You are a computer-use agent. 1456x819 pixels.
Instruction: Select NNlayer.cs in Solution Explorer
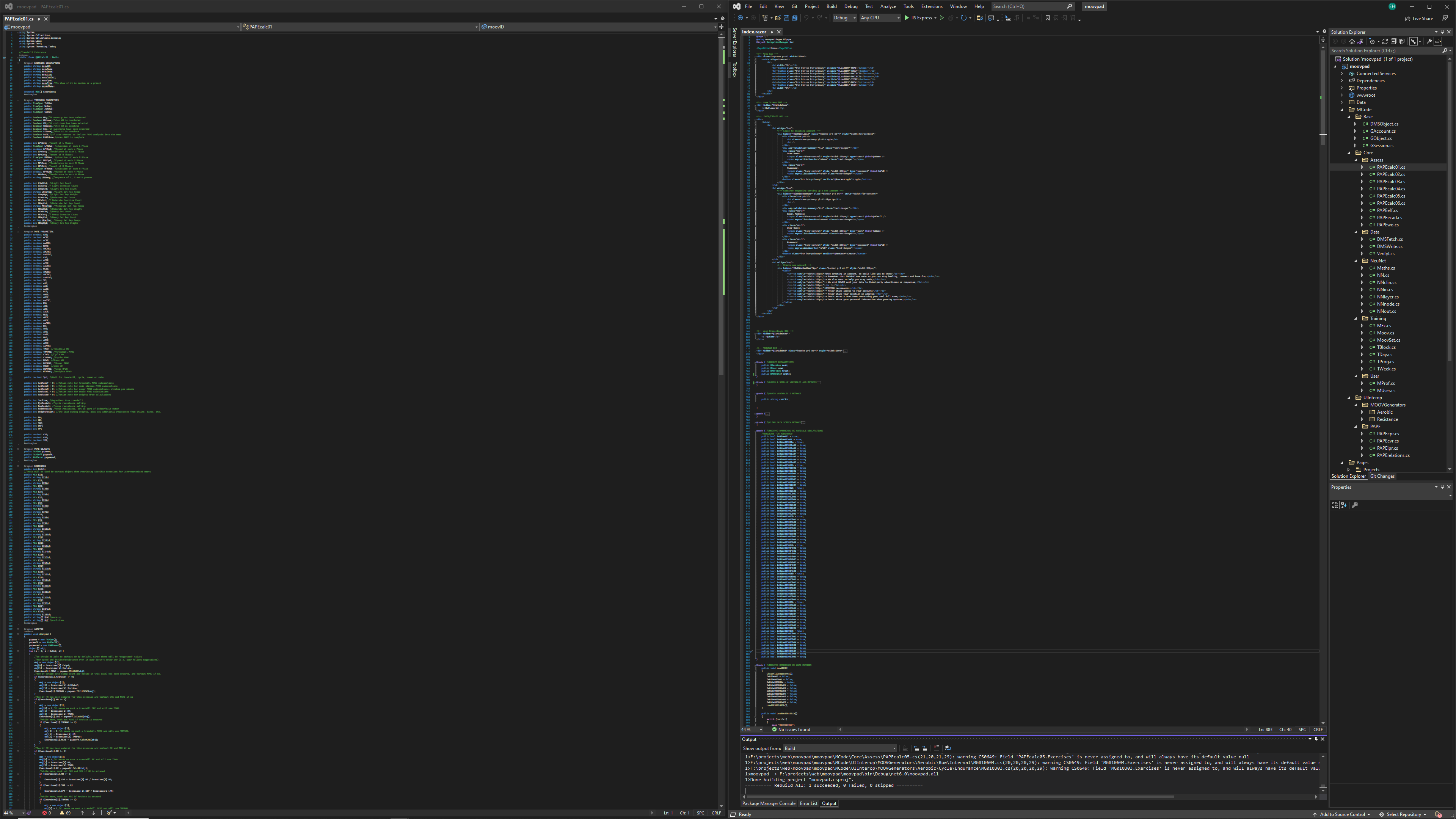click(1388, 297)
